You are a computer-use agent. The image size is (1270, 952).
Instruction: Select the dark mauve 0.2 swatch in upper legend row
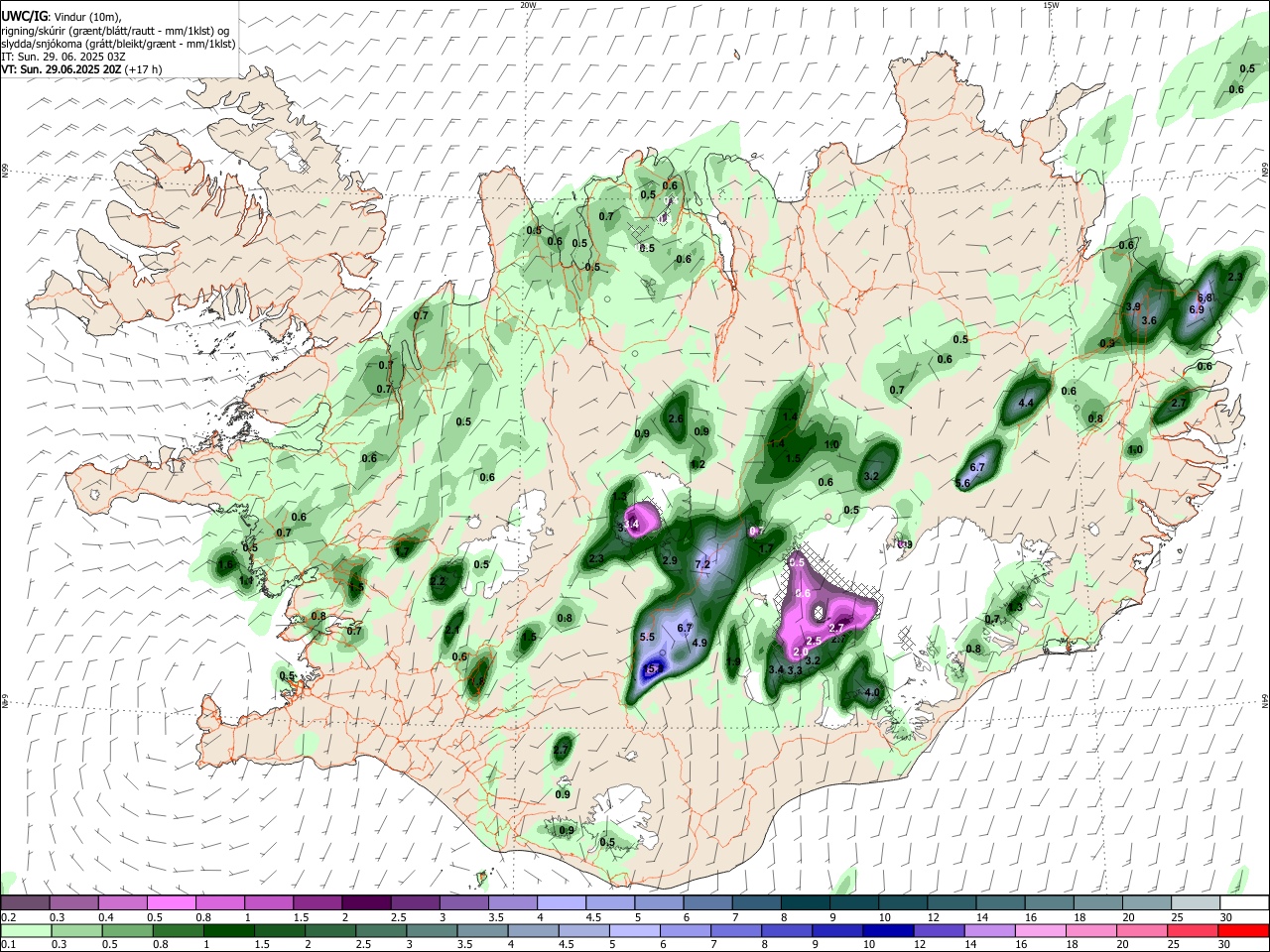[x=26, y=902]
